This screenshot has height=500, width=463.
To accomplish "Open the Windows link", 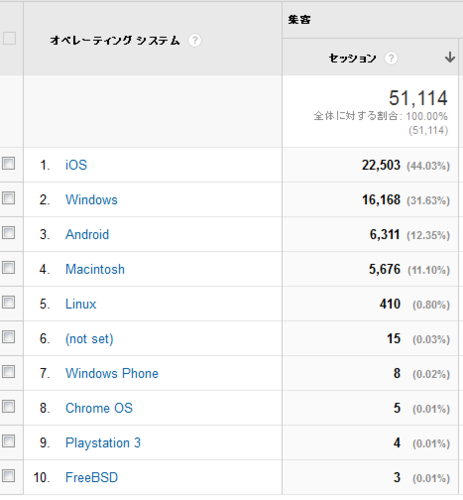I will pos(91,200).
